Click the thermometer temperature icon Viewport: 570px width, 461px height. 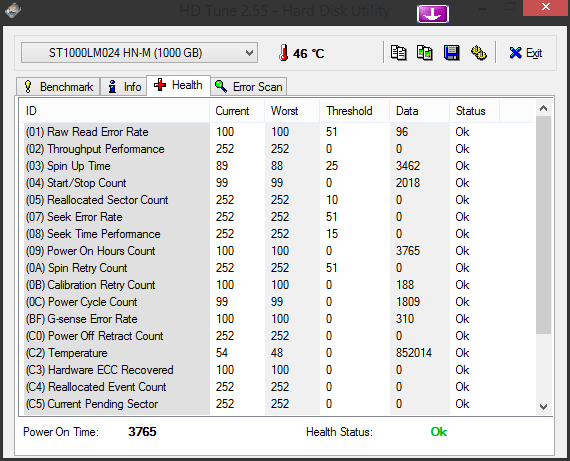pyautogui.click(x=284, y=53)
